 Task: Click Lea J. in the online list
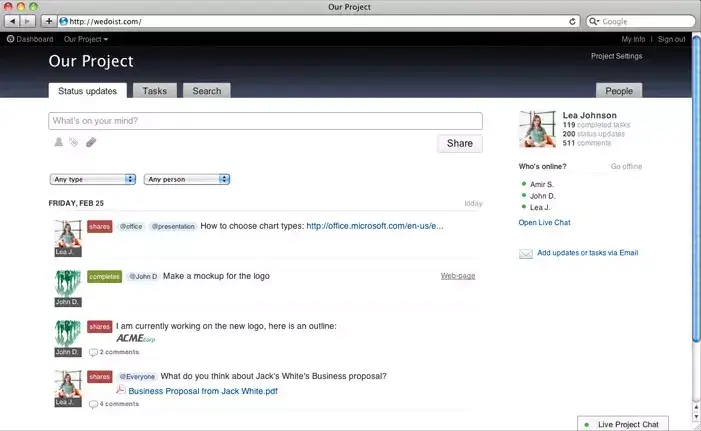540,207
